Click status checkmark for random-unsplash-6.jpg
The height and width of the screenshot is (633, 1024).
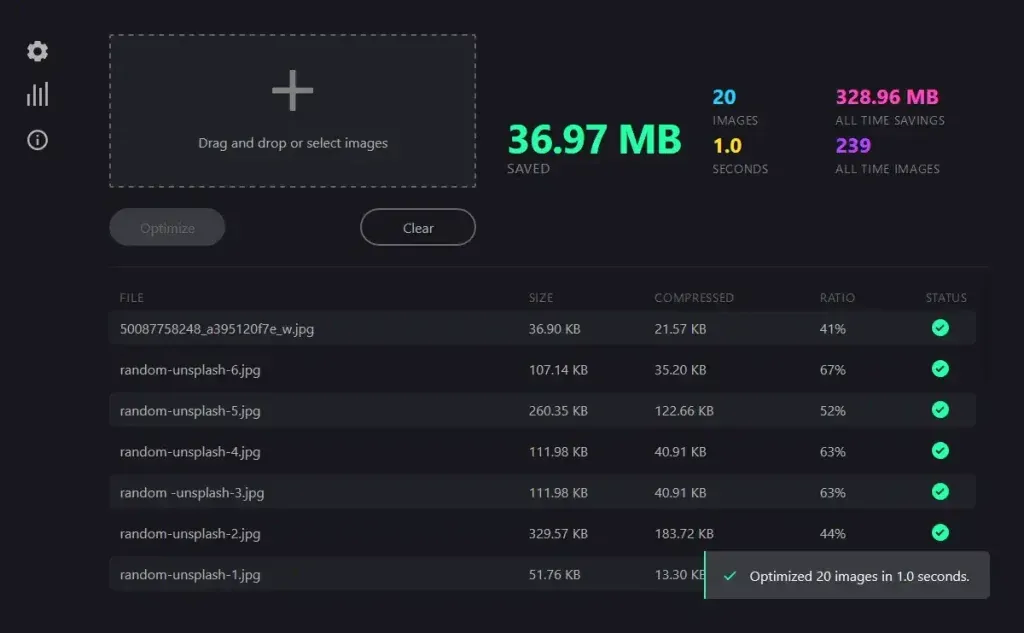940,369
